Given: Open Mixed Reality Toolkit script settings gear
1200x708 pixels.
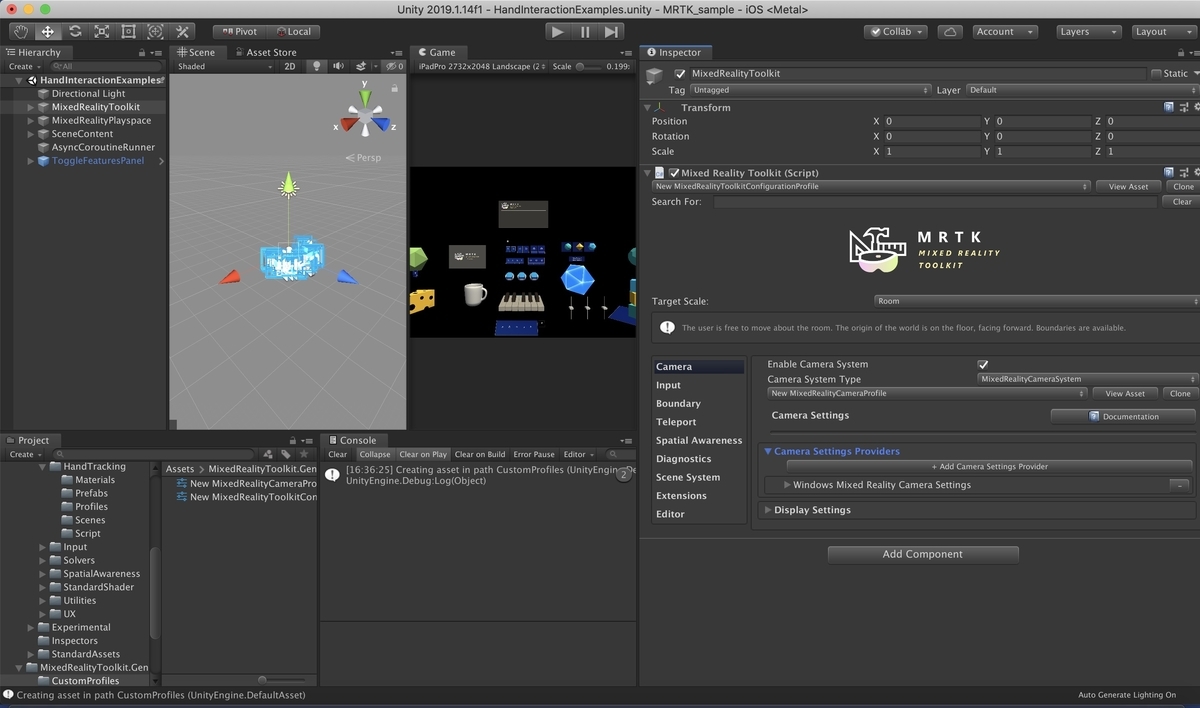Looking at the screenshot, I should click(1196, 173).
